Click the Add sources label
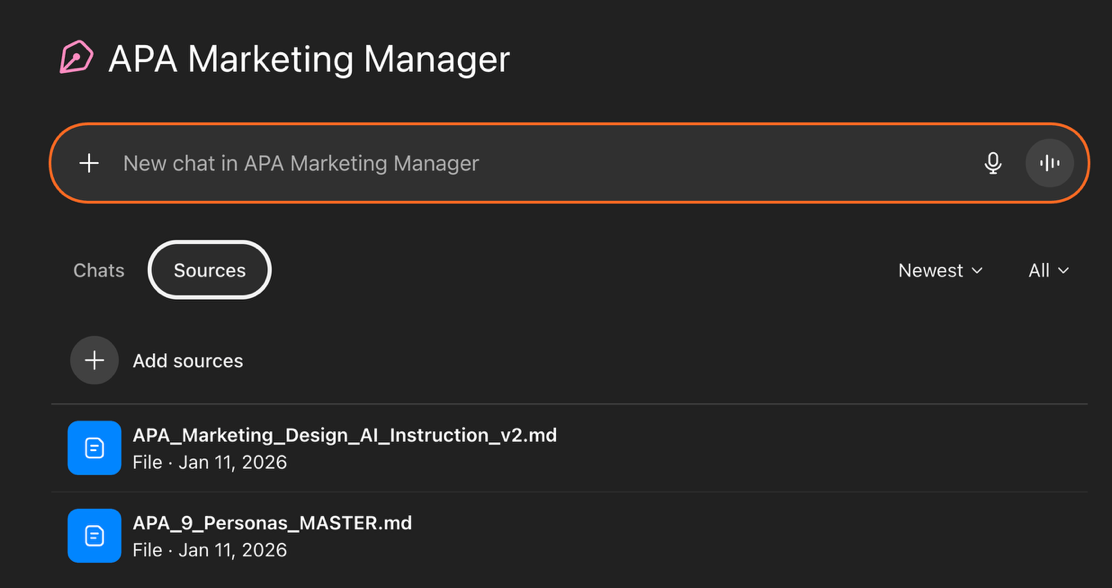 coord(188,361)
